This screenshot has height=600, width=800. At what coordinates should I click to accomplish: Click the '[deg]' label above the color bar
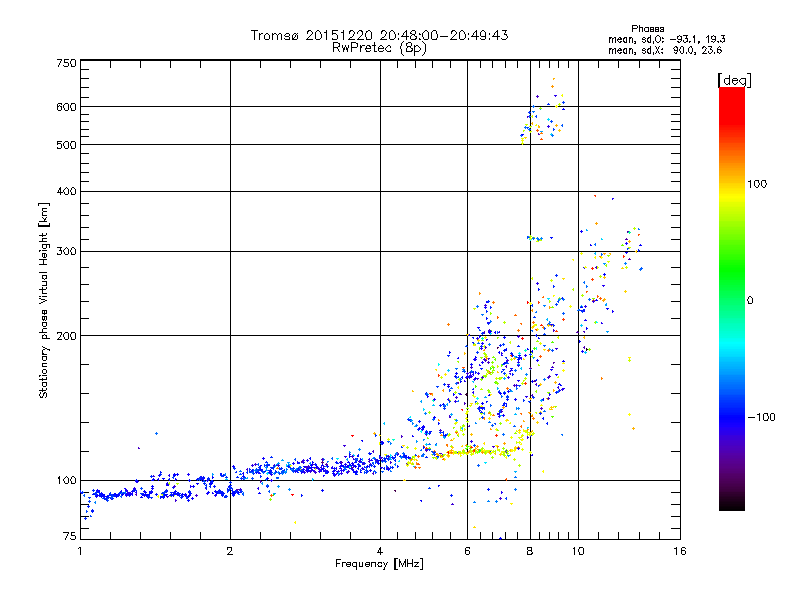click(734, 80)
